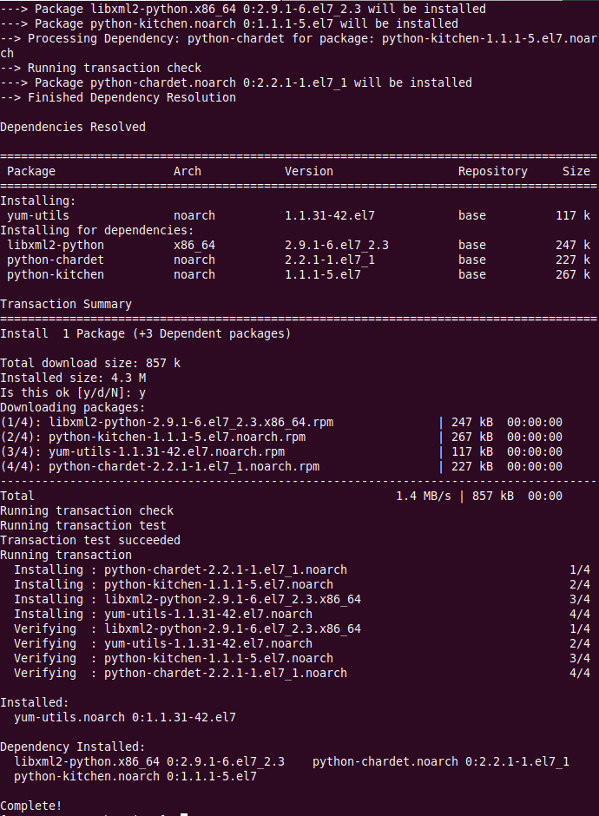Click the 'Installed size: 4.3 M' line
The height and width of the screenshot is (816, 599).
click(x=73, y=378)
